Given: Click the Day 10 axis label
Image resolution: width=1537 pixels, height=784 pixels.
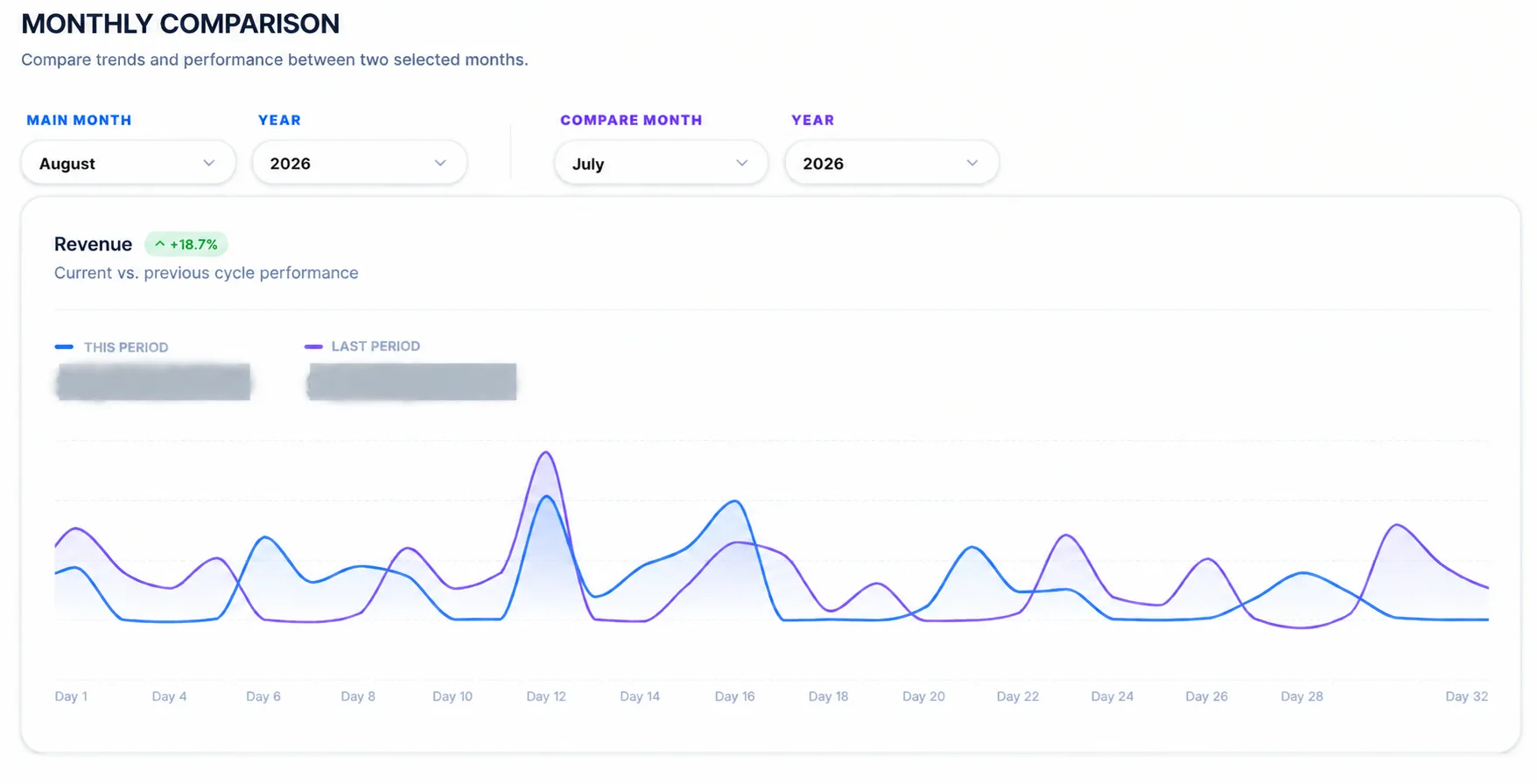Looking at the screenshot, I should tap(453, 696).
